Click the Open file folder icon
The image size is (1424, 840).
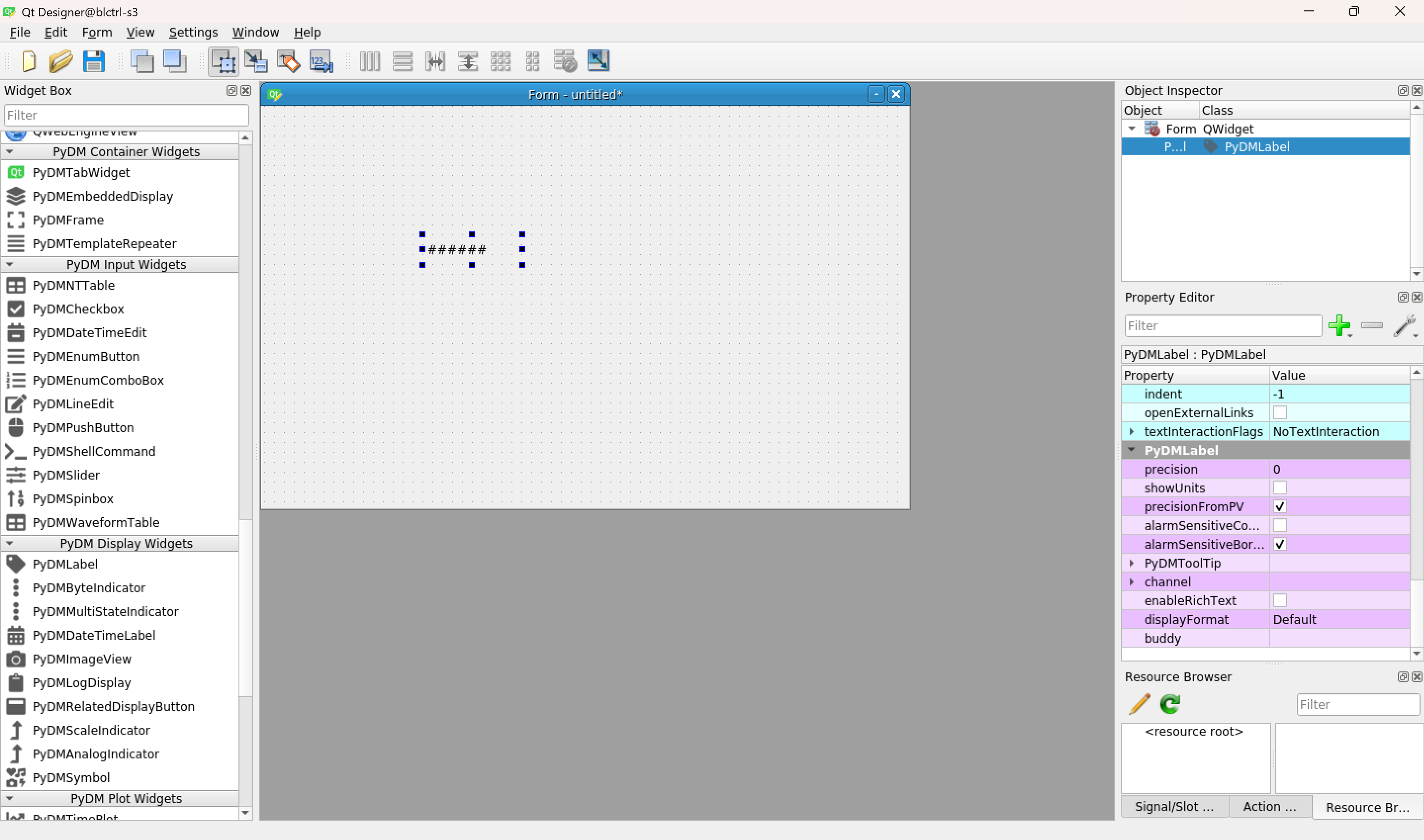(x=60, y=61)
